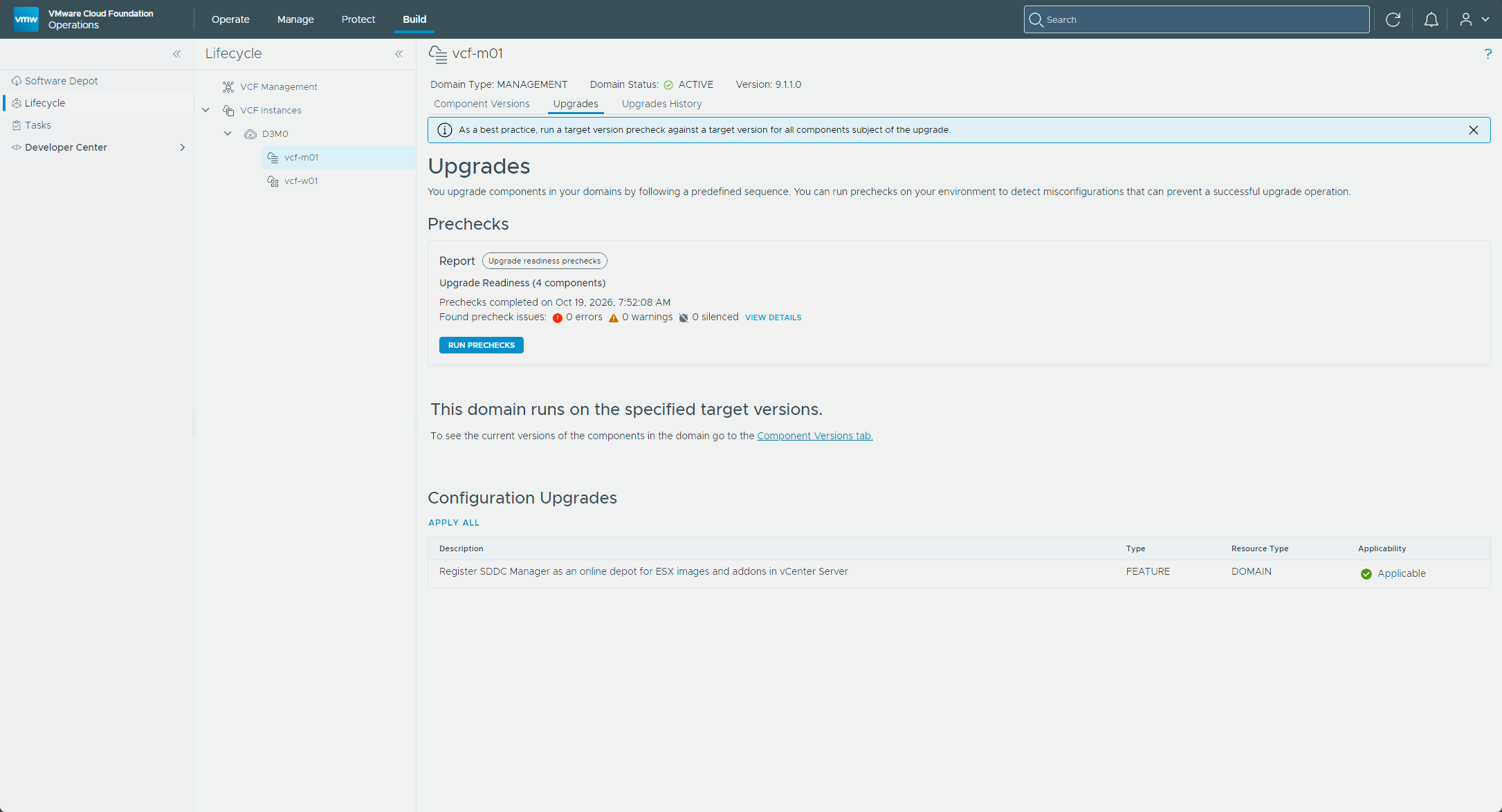Open Software Depot in sidebar

62,81
